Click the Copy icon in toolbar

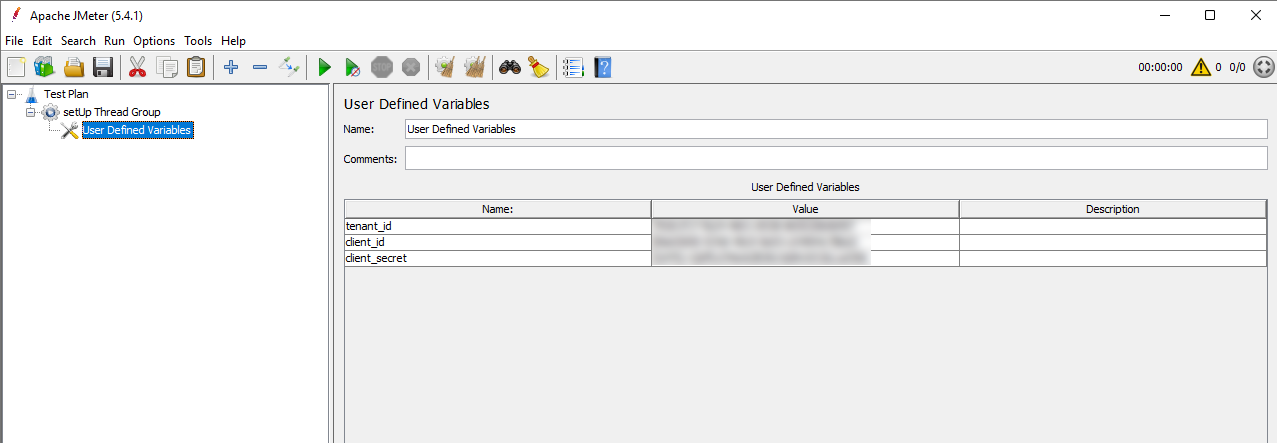point(167,67)
